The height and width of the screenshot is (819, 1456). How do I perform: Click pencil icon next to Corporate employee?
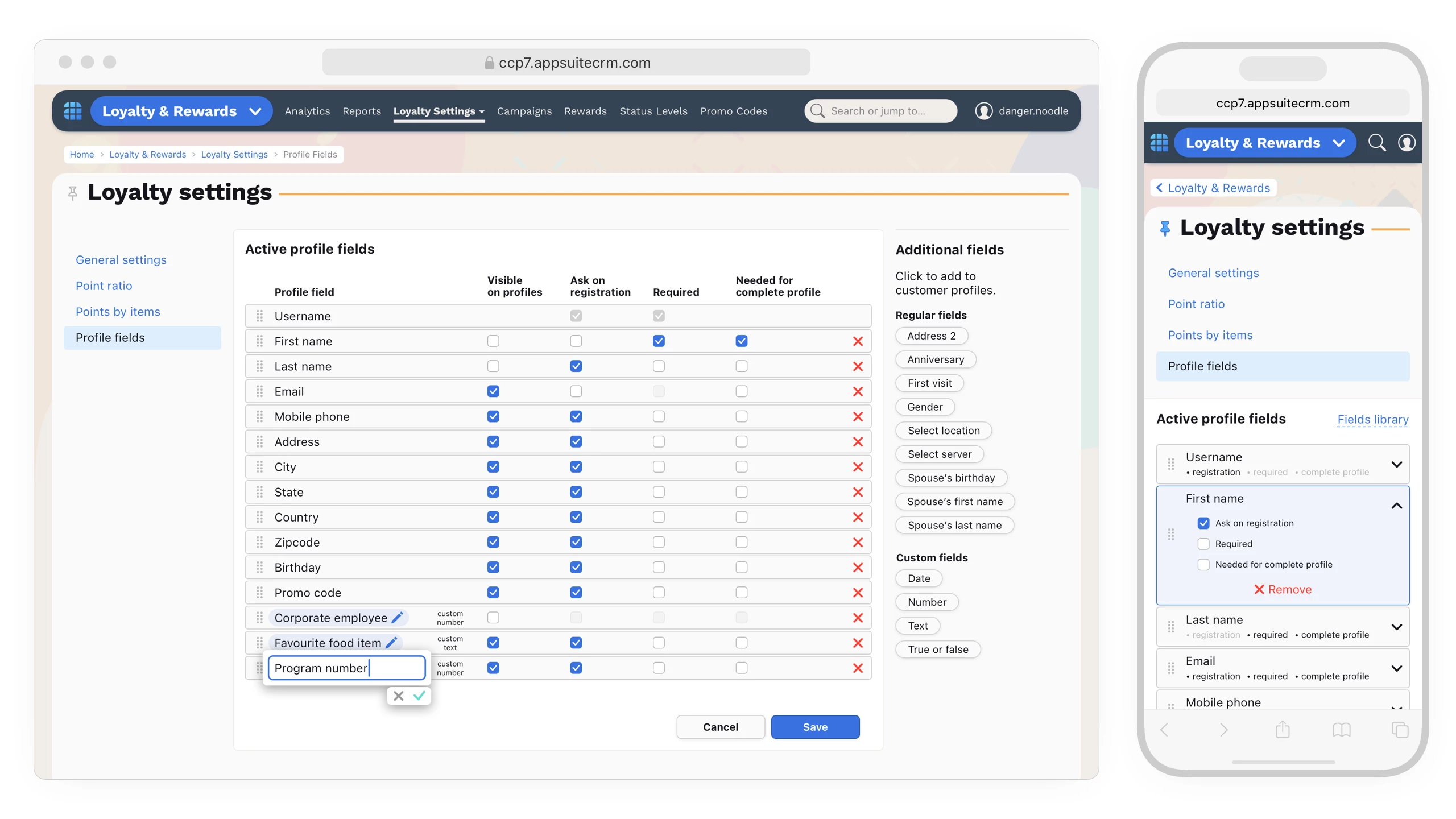(398, 618)
